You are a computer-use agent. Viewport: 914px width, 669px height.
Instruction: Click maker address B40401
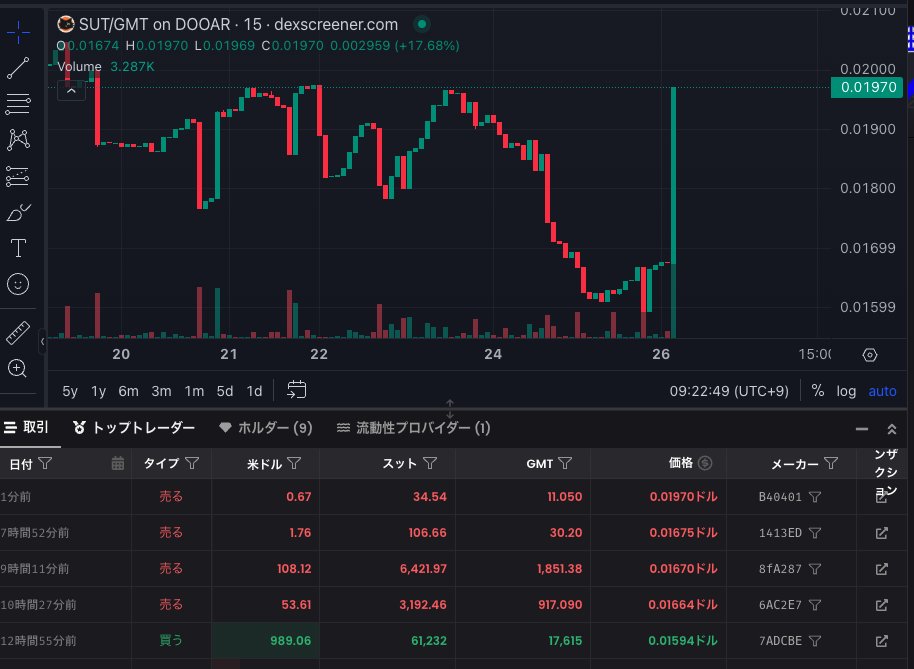[780, 497]
